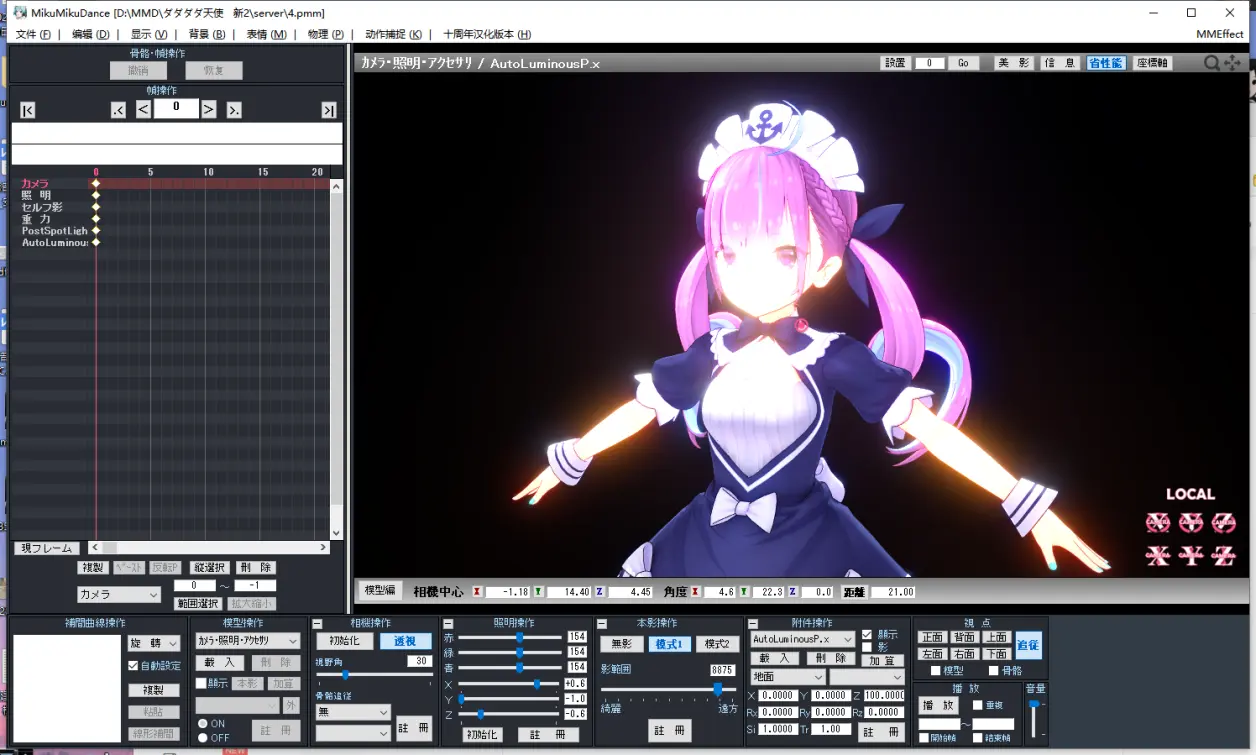Click the カメラ keyframe diamond
This screenshot has width=1256, height=755.
click(96, 183)
